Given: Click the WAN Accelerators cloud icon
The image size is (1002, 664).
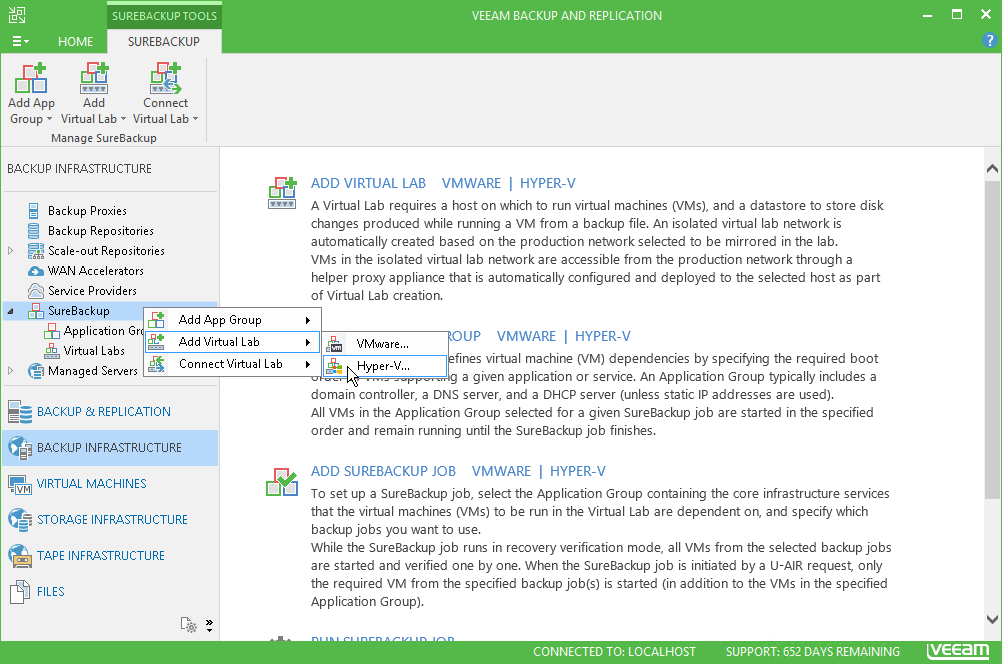Looking at the screenshot, I should click(36, 271).
